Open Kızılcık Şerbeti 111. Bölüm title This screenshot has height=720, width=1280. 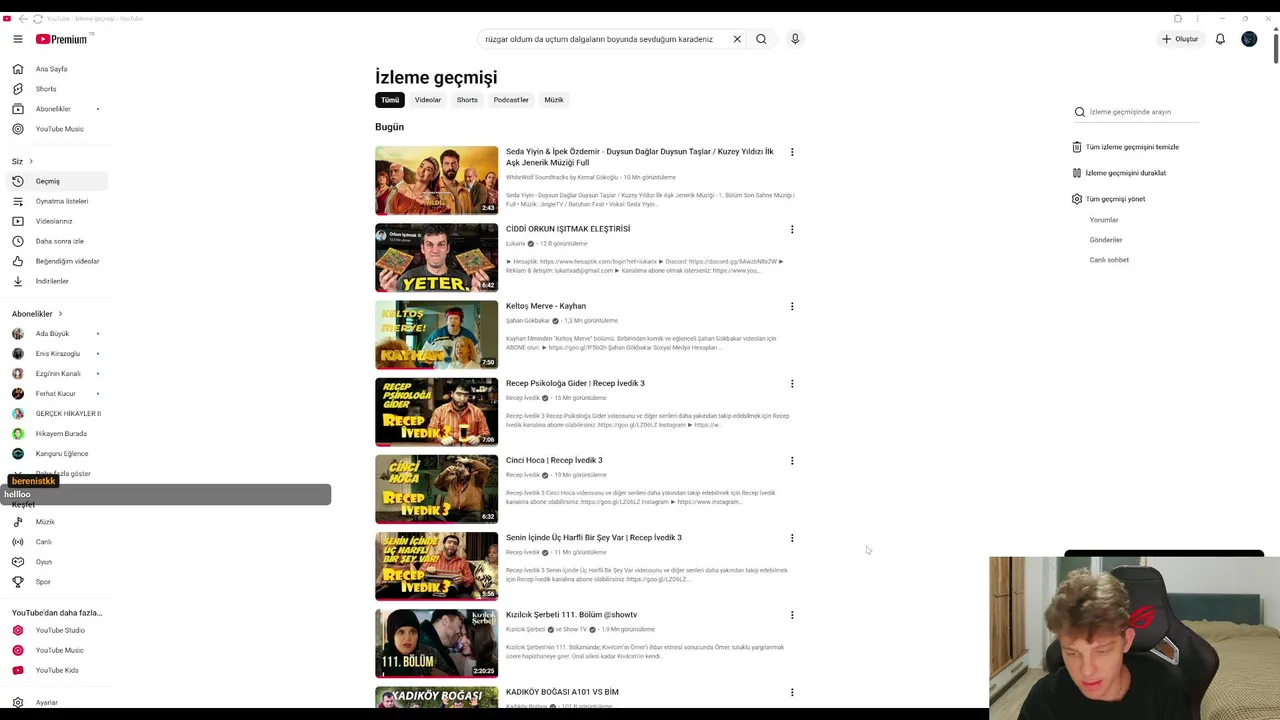click(571, 615)
